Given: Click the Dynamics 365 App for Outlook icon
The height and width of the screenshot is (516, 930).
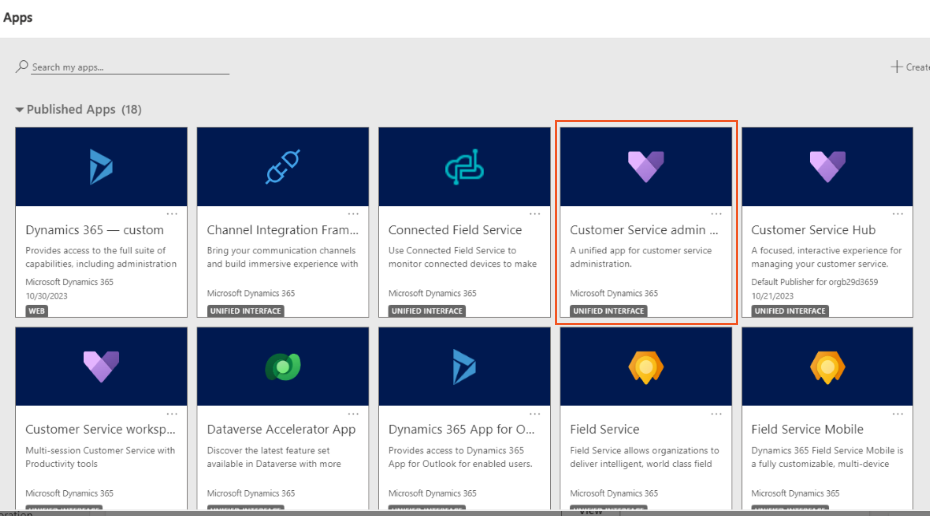Looking at the screenshot, I should click(464, 367).
